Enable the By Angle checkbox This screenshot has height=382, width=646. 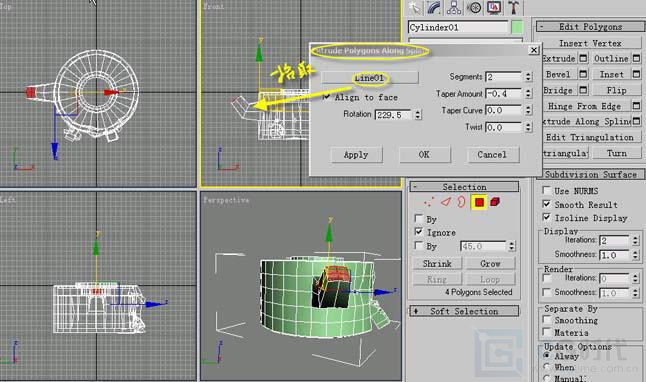click(x=419, y=246)
